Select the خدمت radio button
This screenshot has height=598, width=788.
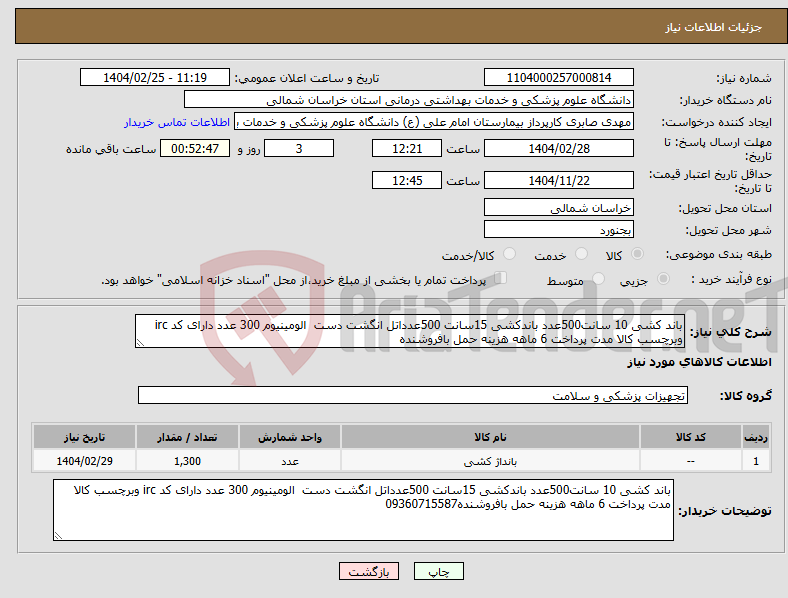point(581,254)
